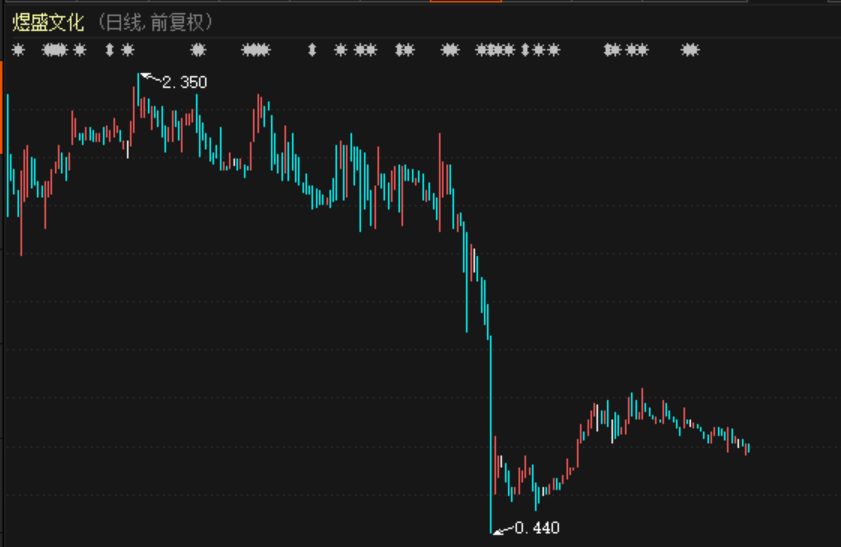Open the 日线 period setting in the chart header
The height and width of the screenshot is (547, 841).
pyautogui.click(x=123, y=22)
